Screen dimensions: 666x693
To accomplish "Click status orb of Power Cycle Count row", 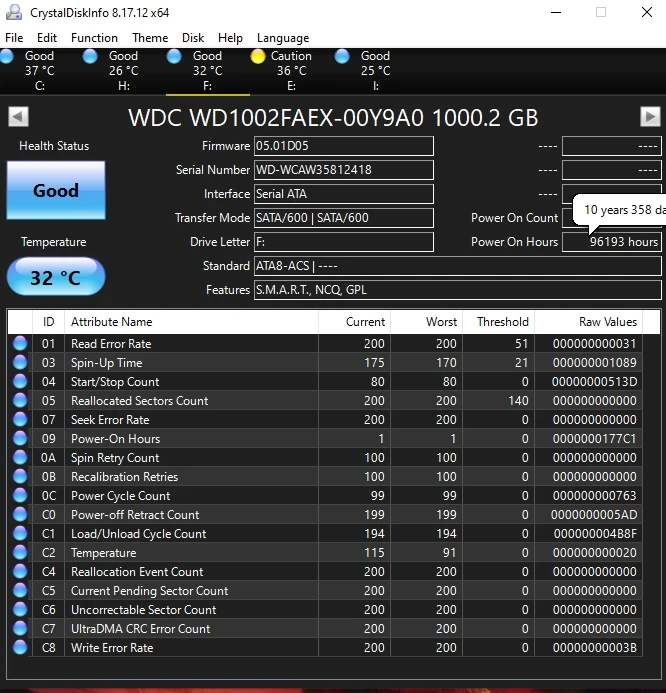I will 20,495.
